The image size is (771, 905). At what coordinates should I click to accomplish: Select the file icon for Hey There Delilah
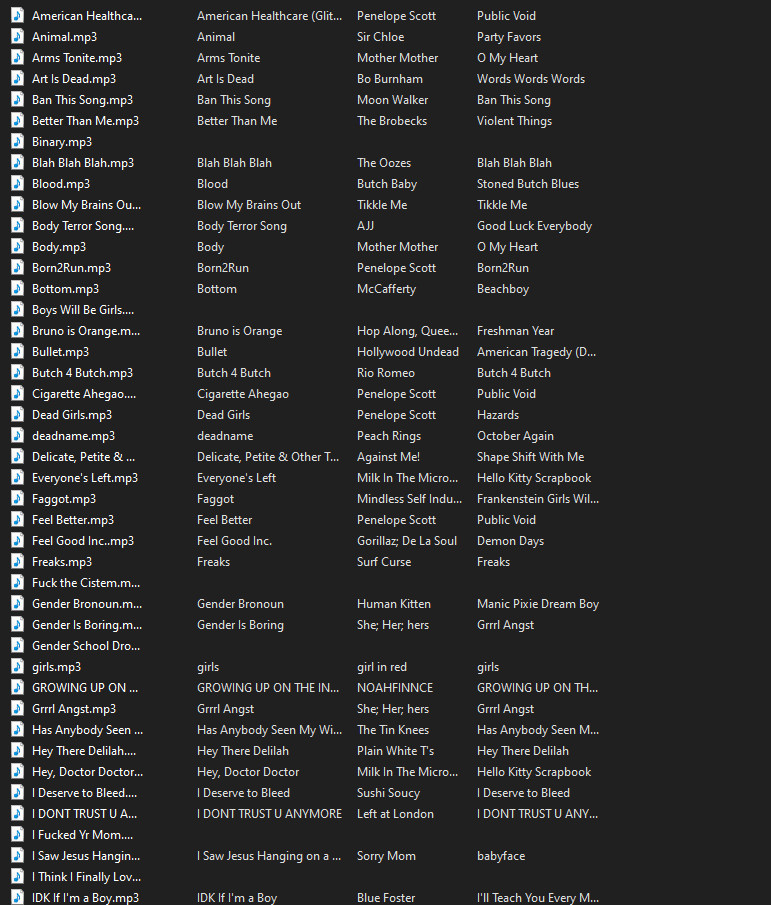click(x=18, y=750)
